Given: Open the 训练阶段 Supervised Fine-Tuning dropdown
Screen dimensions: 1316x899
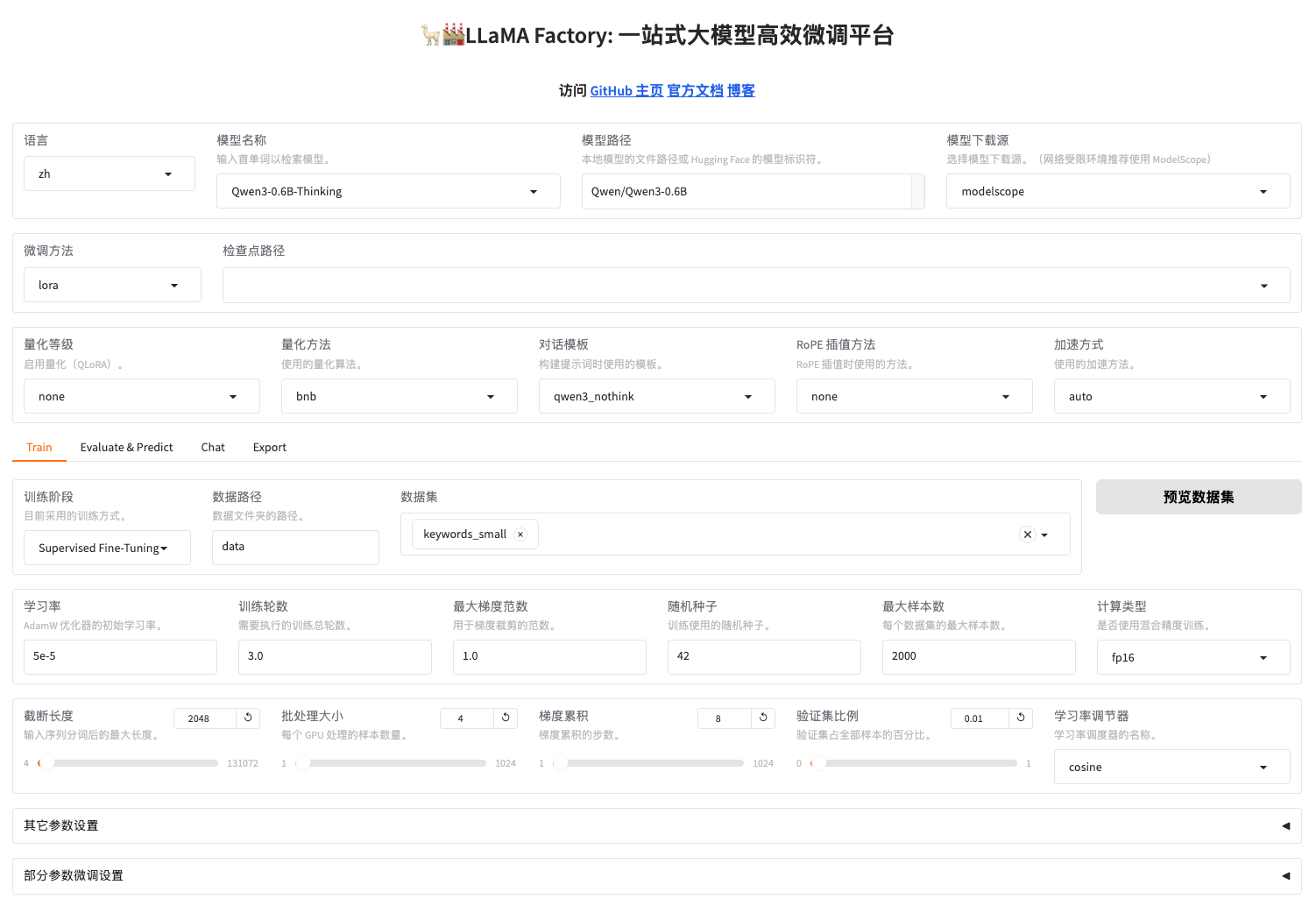Looking at the screenshot, I should pyautogui.click(x=107, y=548).
